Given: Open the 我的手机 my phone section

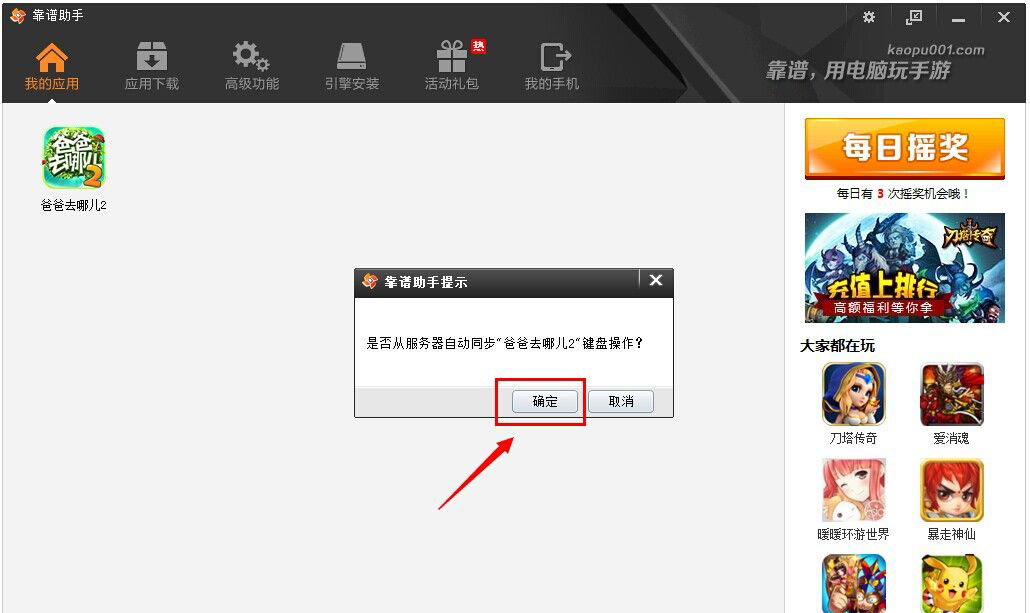Looking at the screenshot, I should tap(552, 62).
